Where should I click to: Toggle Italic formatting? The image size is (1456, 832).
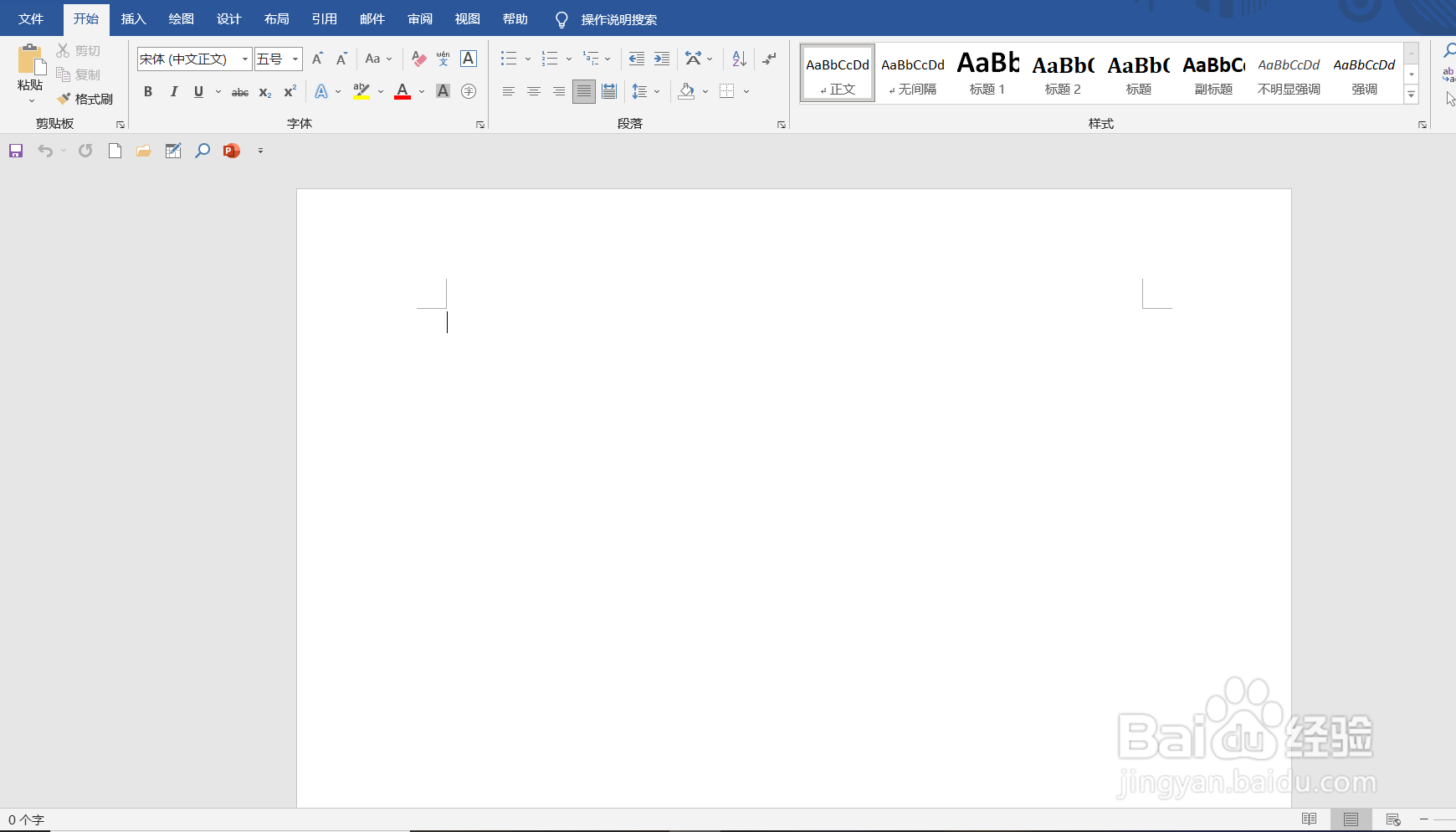click(173, 91)
